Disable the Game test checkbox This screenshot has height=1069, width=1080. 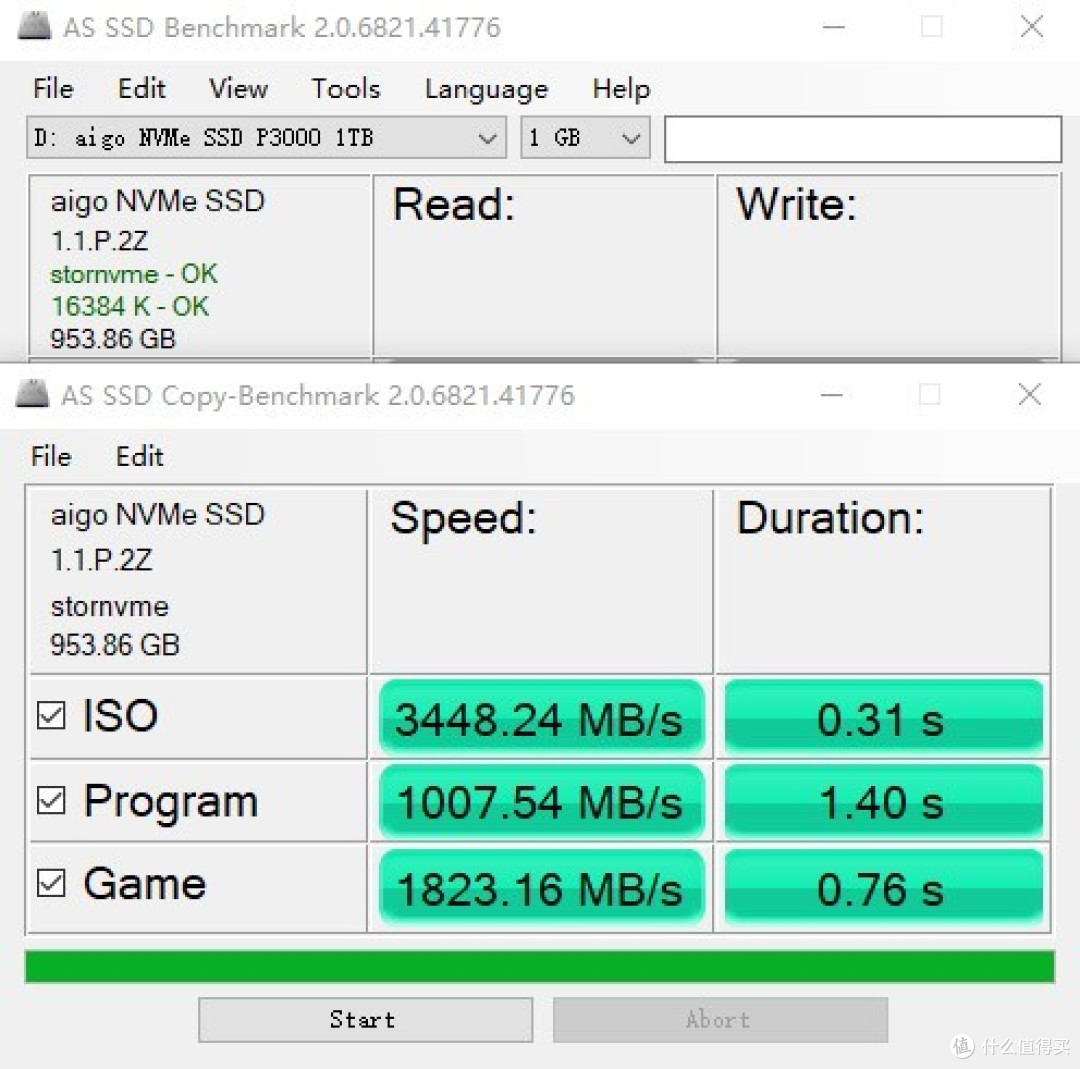point(51,883)
